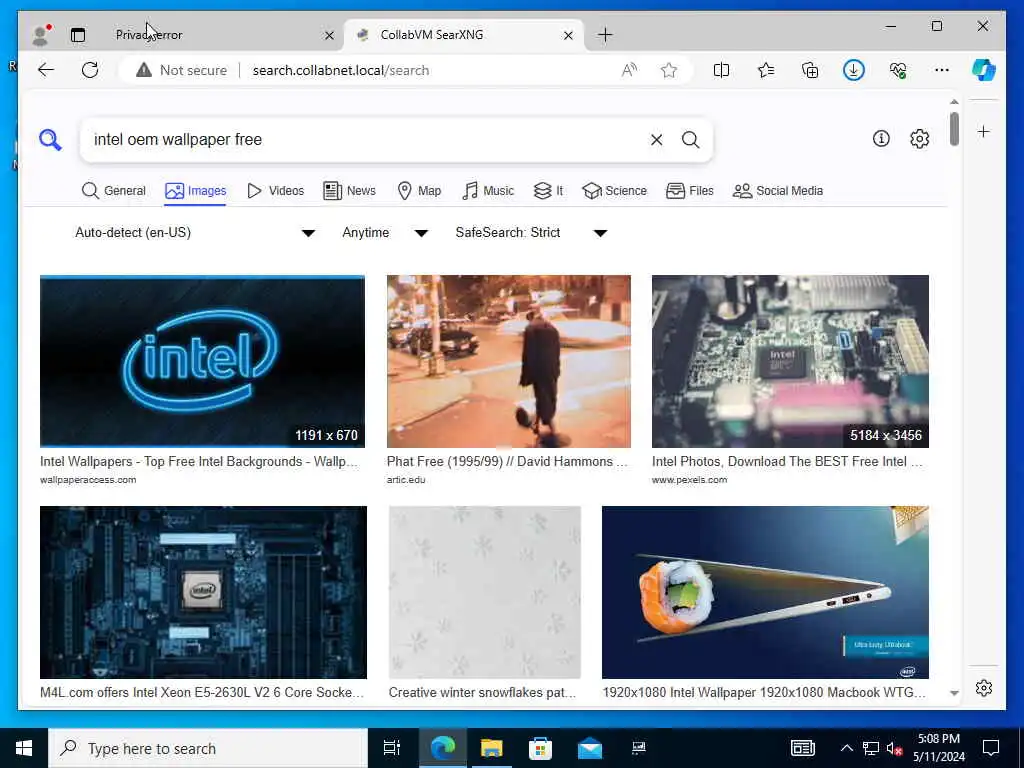Switch to Videos category
This screenshot has height=768, width=1024.
(x=276, y=191)
